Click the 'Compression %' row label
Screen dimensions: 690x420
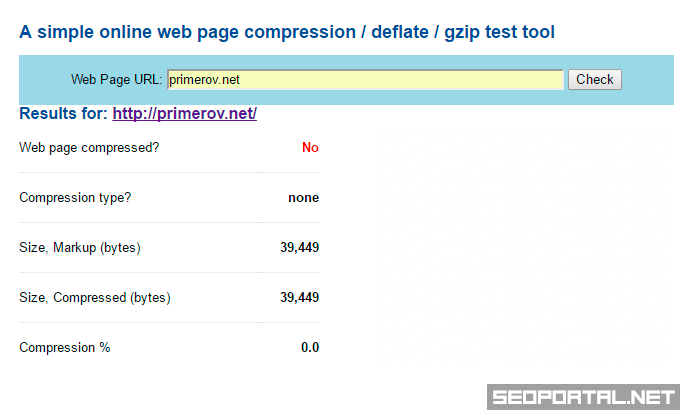(65, 348)
